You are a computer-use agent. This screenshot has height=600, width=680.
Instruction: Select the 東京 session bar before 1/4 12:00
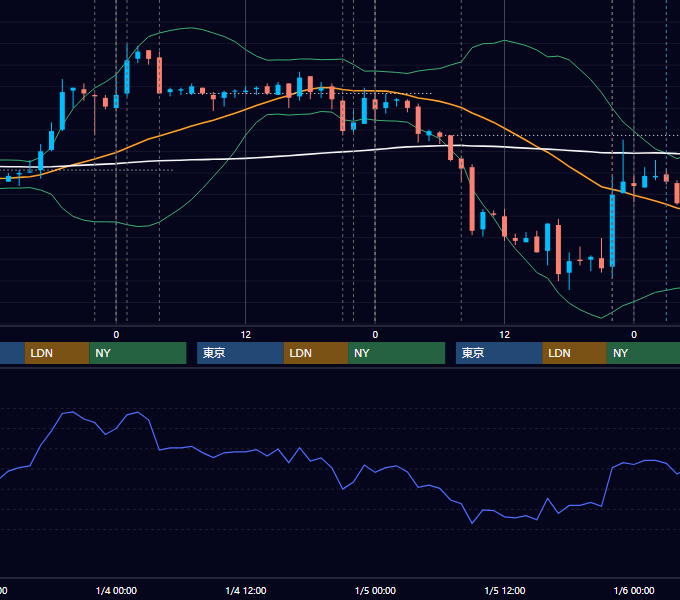coord(240,353)
